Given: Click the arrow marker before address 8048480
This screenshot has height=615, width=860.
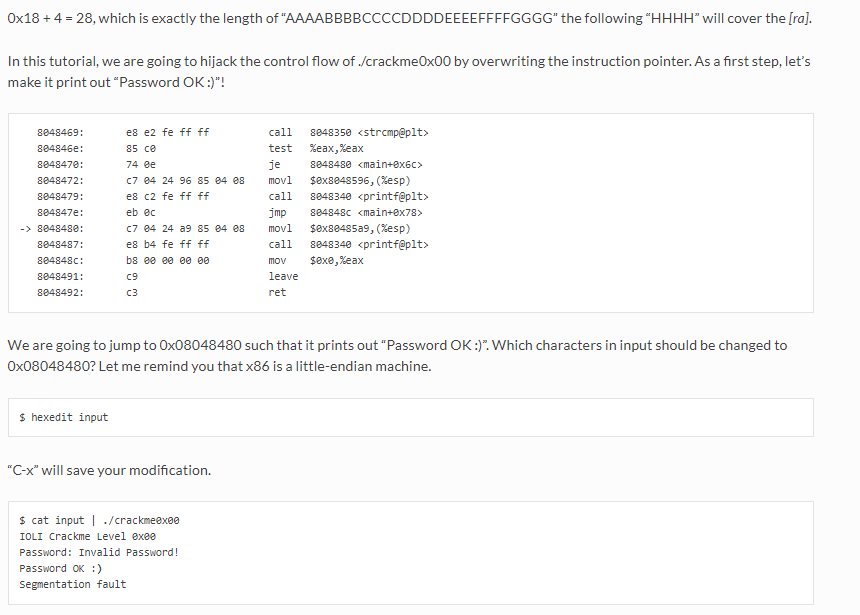Looking at the screenshot, I should pyautogui.click(x=26, y=228).
